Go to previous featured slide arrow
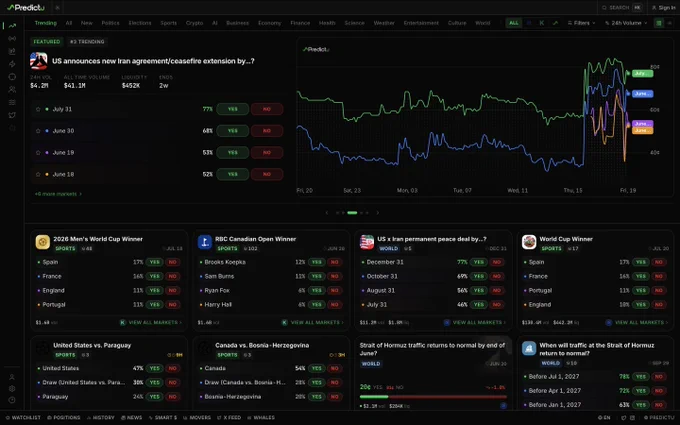Screen dimensions: 680x425 pyautogui.click(x=327, y=213)
